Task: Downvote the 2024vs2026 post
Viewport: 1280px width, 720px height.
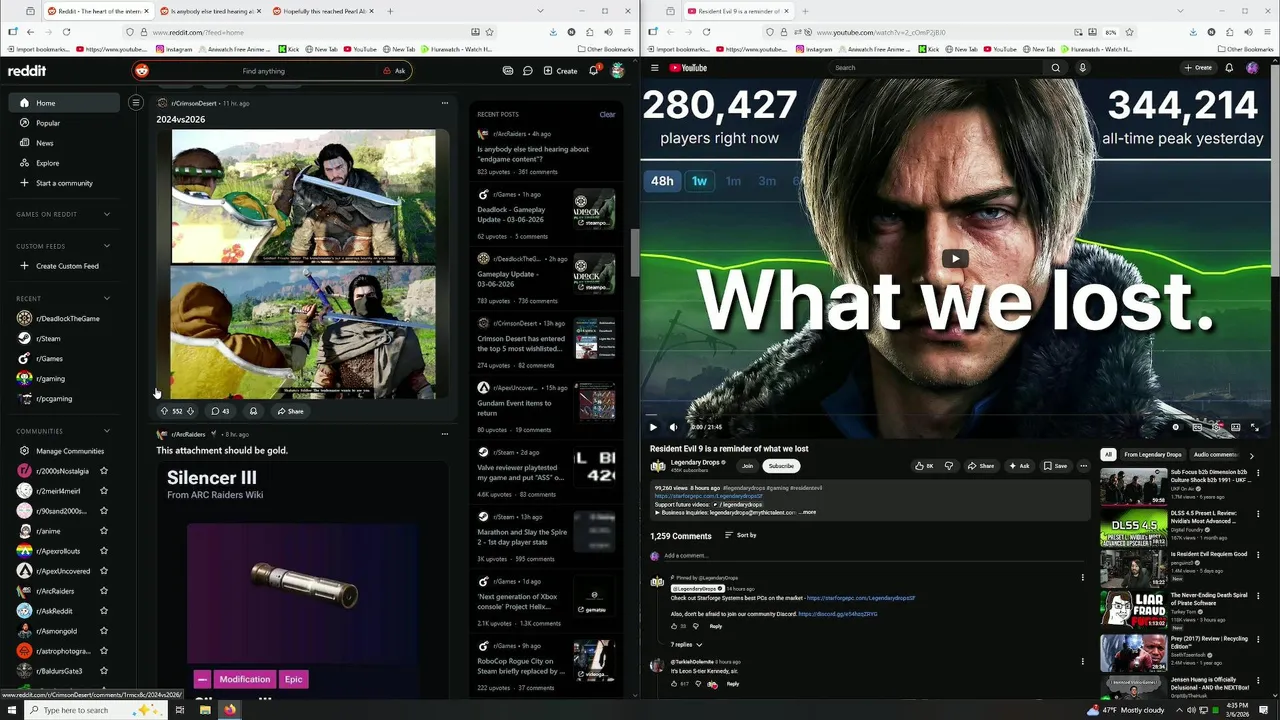Action: click(x=190, y=411)
